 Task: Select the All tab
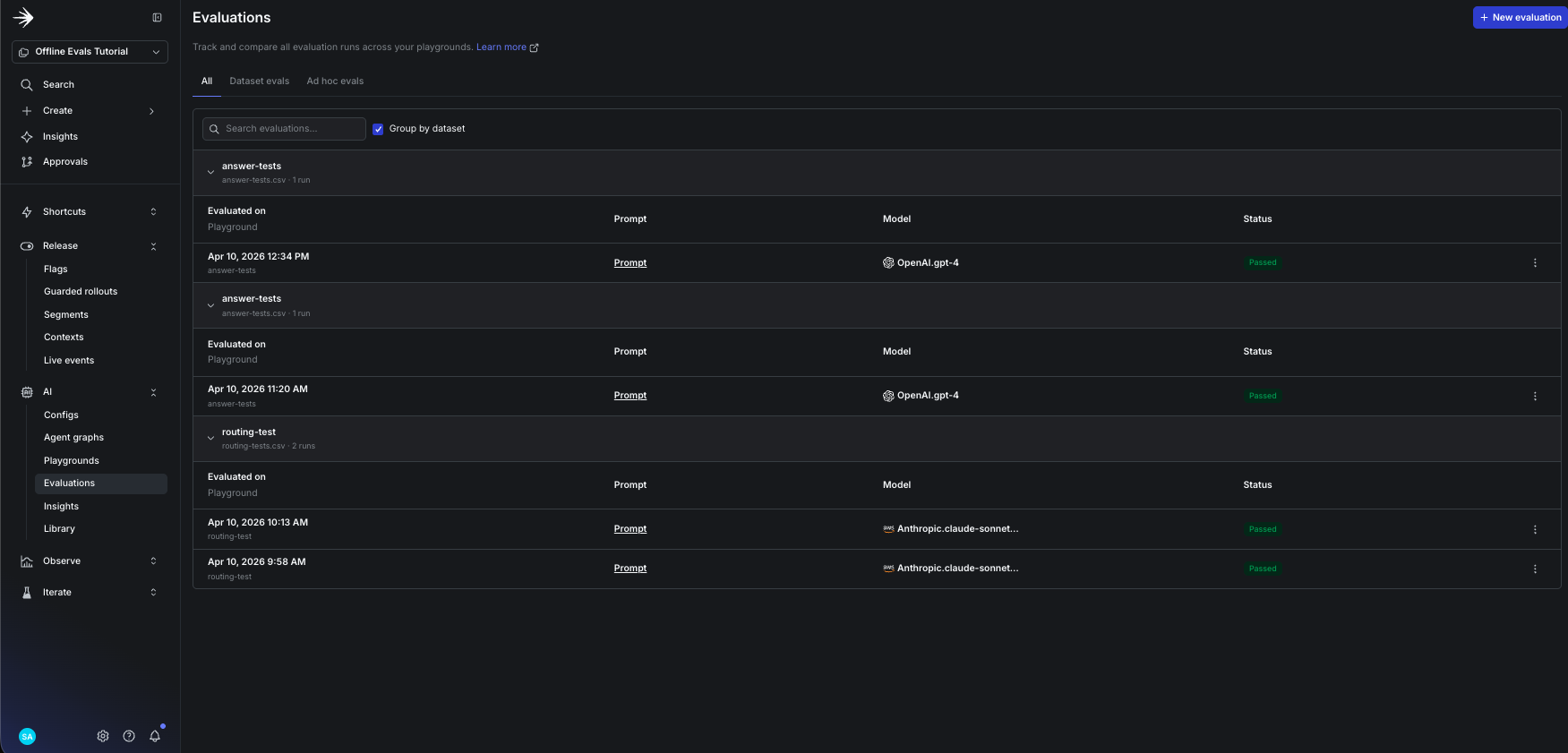(x=207, y=81)
